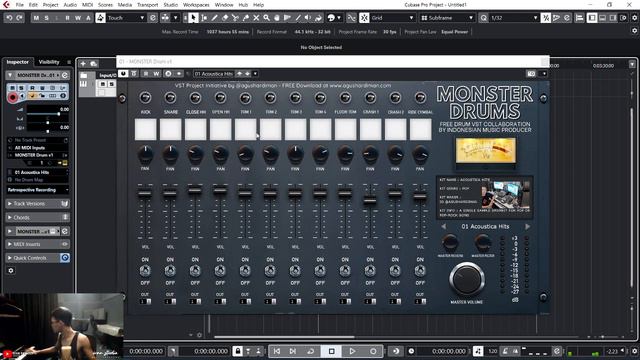The height and width of the screenshot is (360, 640).
Task: Select the Time Warp tool
Action: 287,18
